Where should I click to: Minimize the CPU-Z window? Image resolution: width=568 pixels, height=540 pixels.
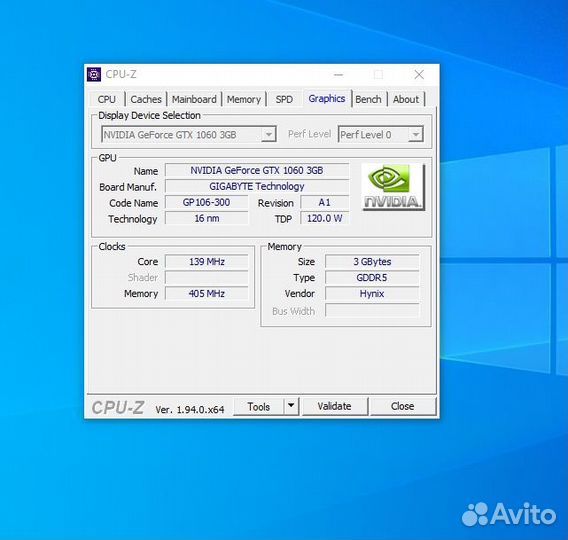pyautogui.click(x=338, y=75)
